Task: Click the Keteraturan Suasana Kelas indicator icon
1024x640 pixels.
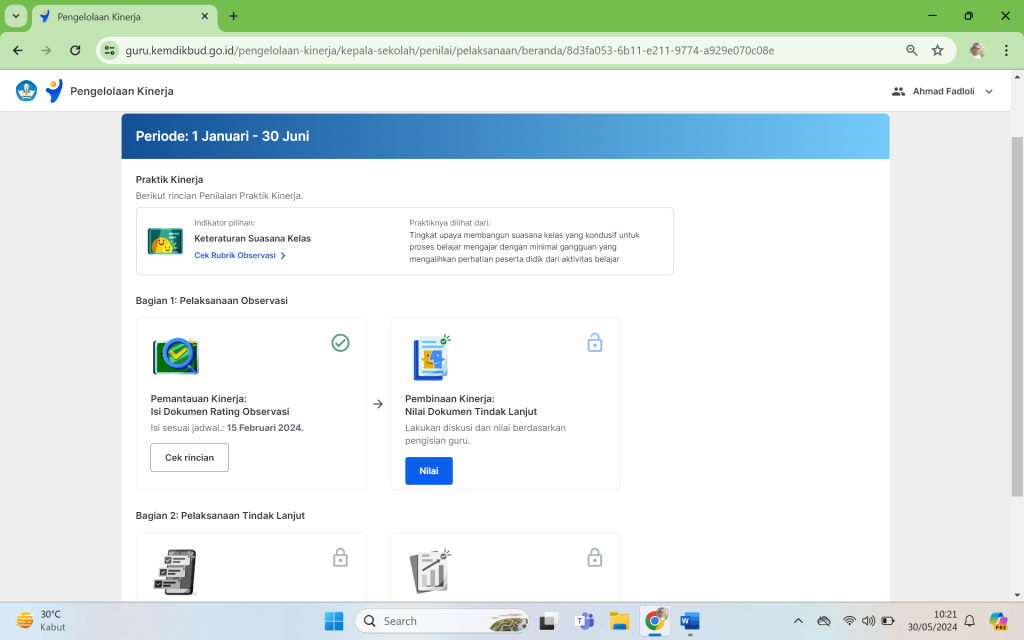Action: (x=165, y=241)
